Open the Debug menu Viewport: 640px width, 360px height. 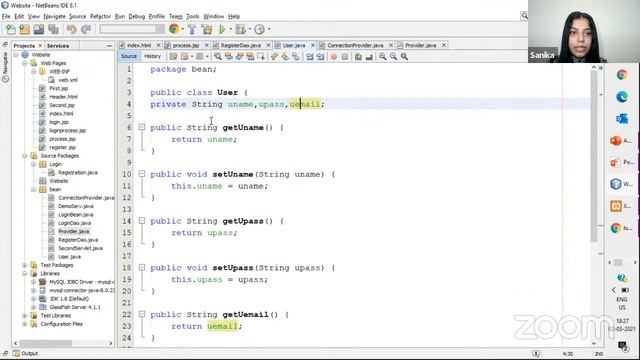tap(137, 16)
